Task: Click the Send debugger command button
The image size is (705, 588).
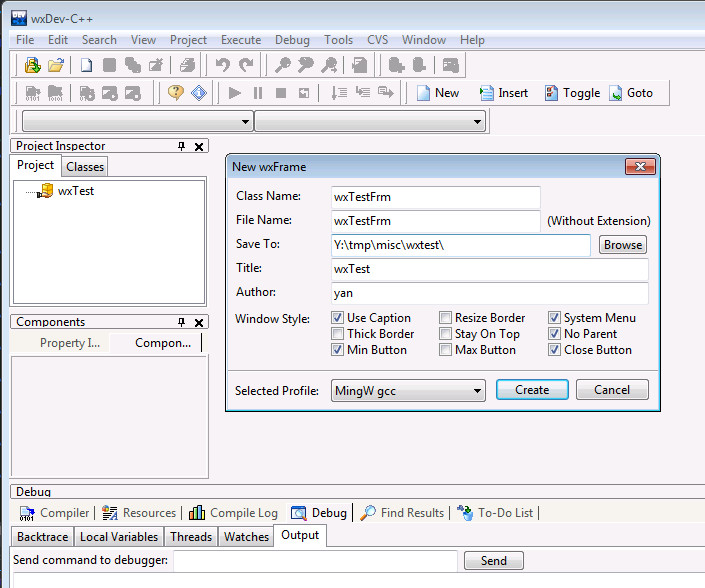Action: pyautogui.click(x=494, y=561)
